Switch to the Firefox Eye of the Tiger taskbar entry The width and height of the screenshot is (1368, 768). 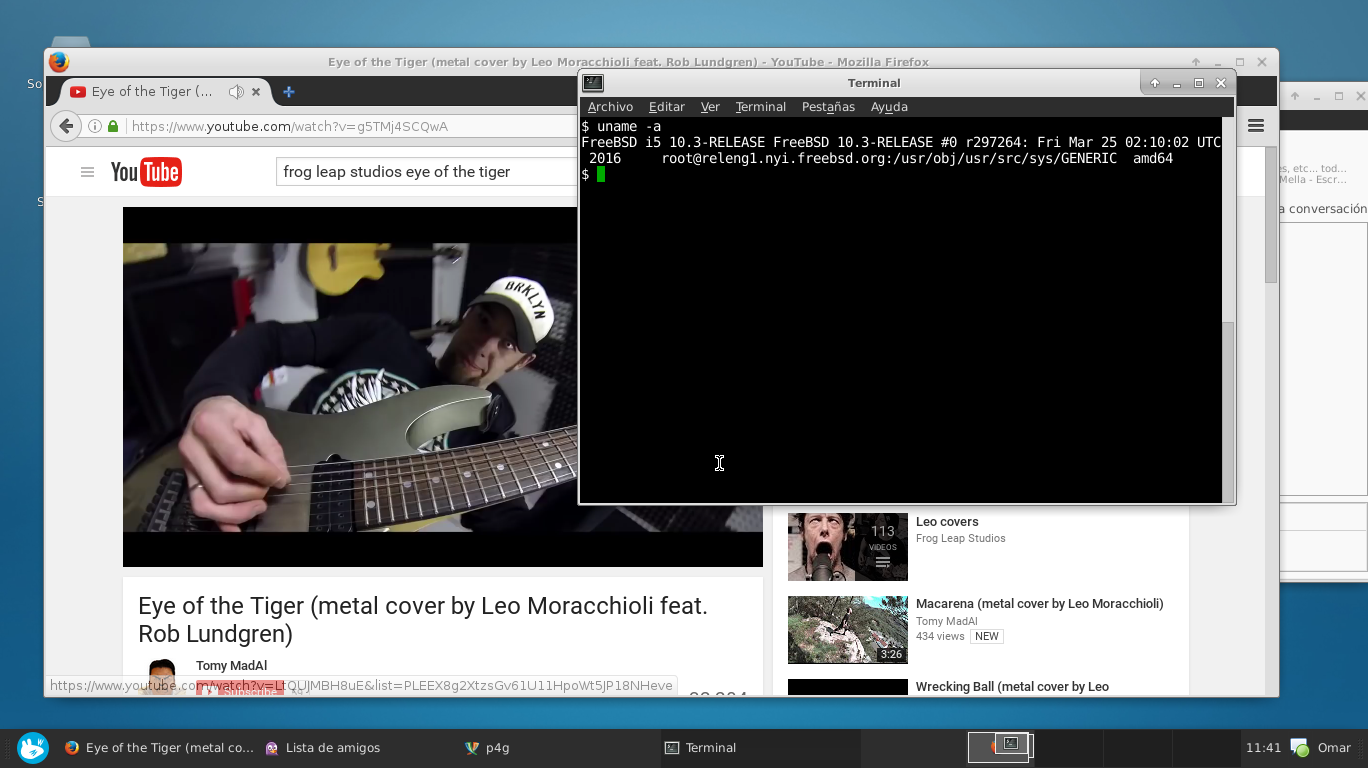pyautogui.click(x=159, y=747)
